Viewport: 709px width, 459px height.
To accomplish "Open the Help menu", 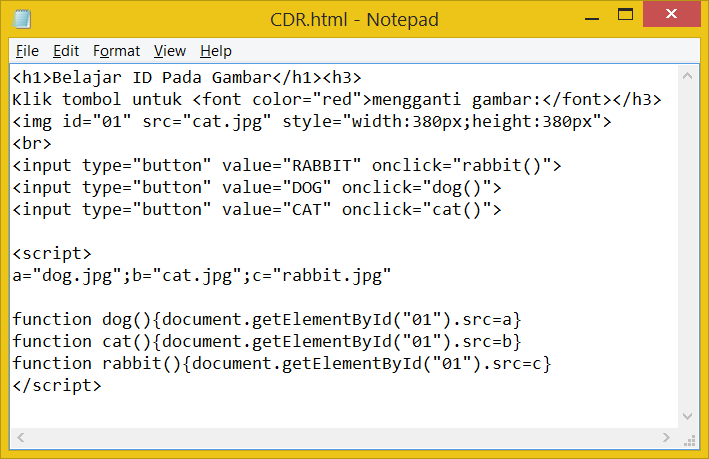I will 216,51.
